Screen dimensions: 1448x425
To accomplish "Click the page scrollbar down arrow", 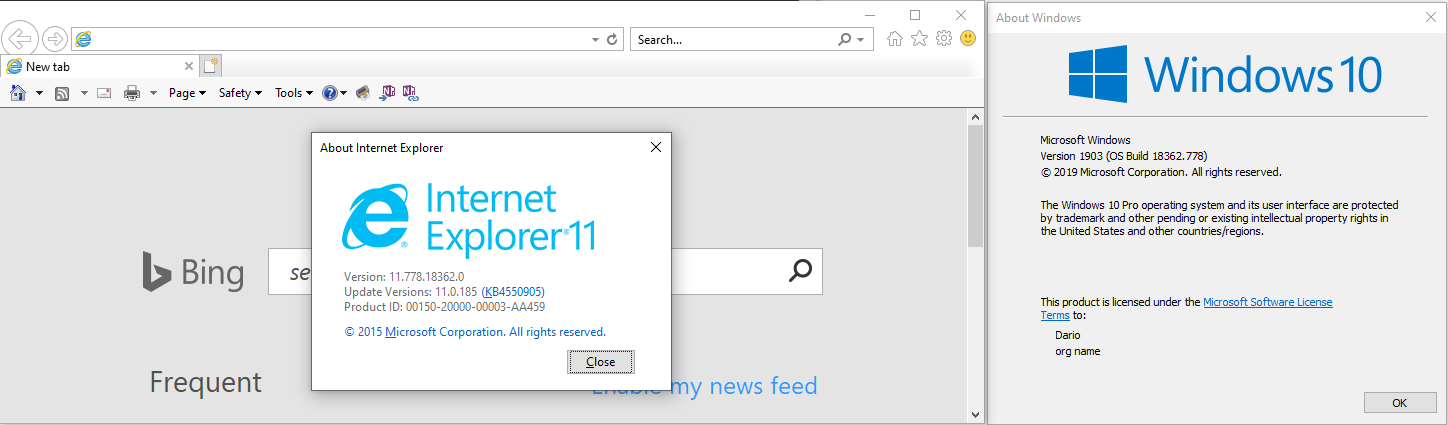I will tap(976, 413).
